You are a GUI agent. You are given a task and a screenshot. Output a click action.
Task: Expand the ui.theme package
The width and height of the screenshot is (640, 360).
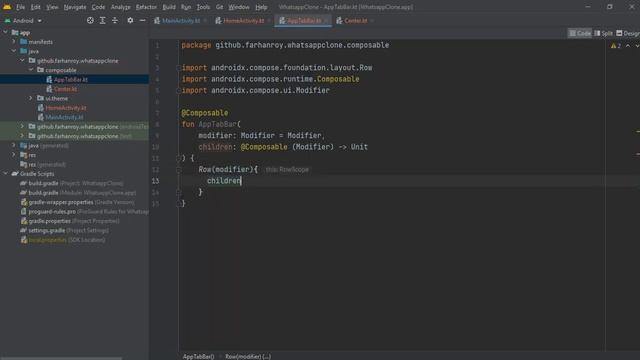coord(31,98)
